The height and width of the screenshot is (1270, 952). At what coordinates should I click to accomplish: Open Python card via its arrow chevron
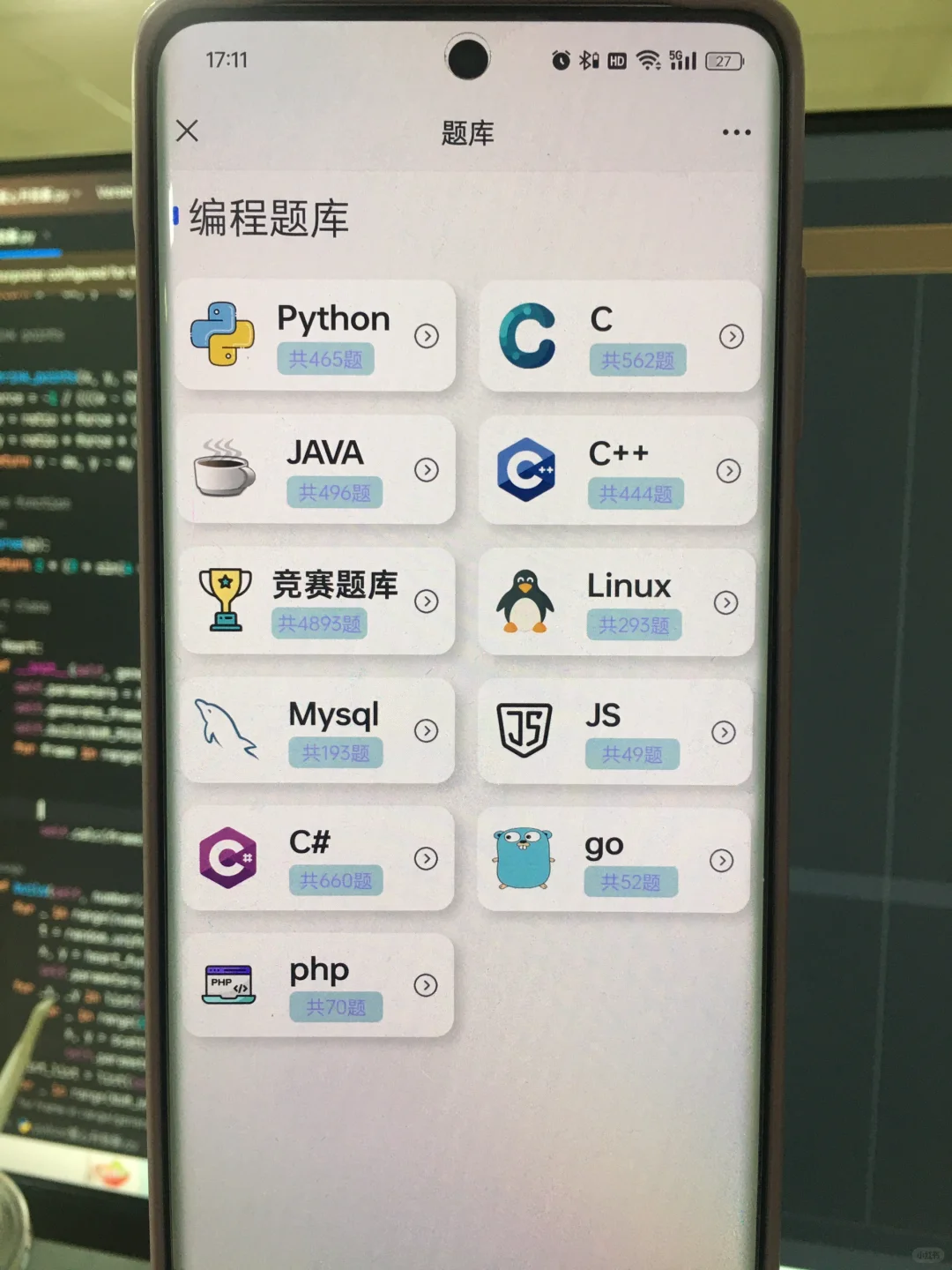point(427,336)
